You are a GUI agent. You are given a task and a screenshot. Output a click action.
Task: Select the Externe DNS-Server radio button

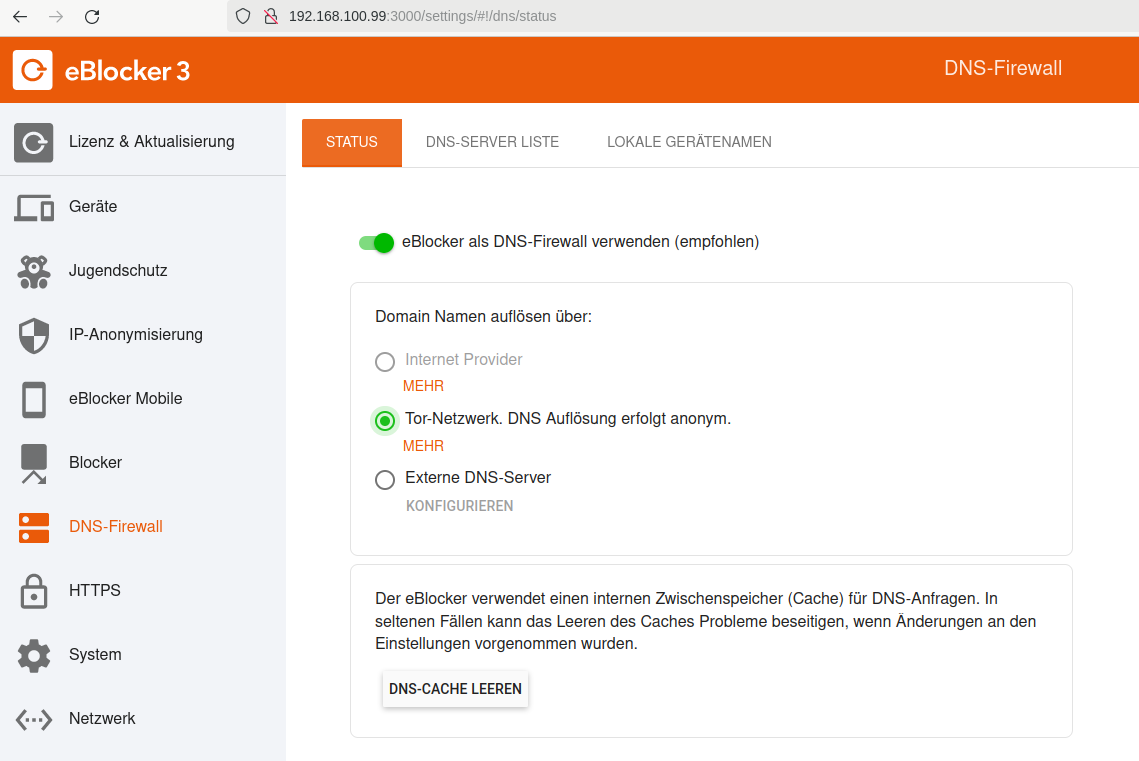385,479
